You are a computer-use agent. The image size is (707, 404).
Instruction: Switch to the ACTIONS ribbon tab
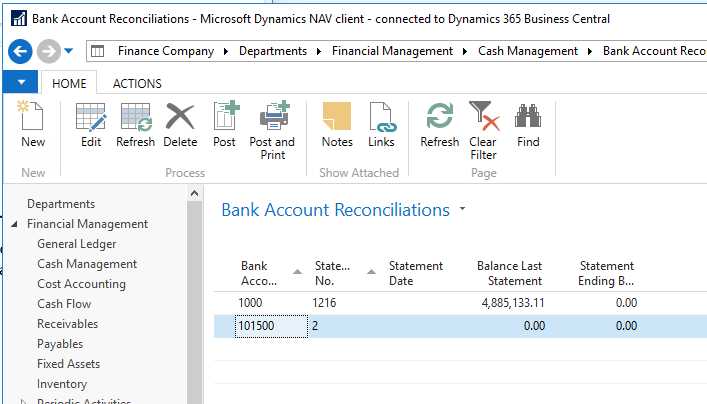coord(137,84)
